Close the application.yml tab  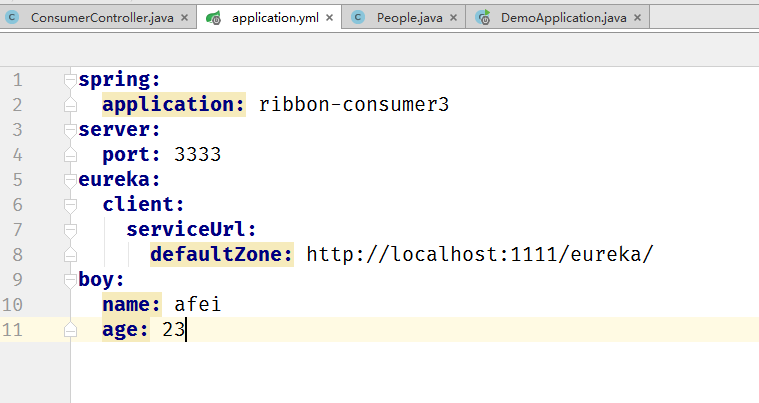pos(330,18)
